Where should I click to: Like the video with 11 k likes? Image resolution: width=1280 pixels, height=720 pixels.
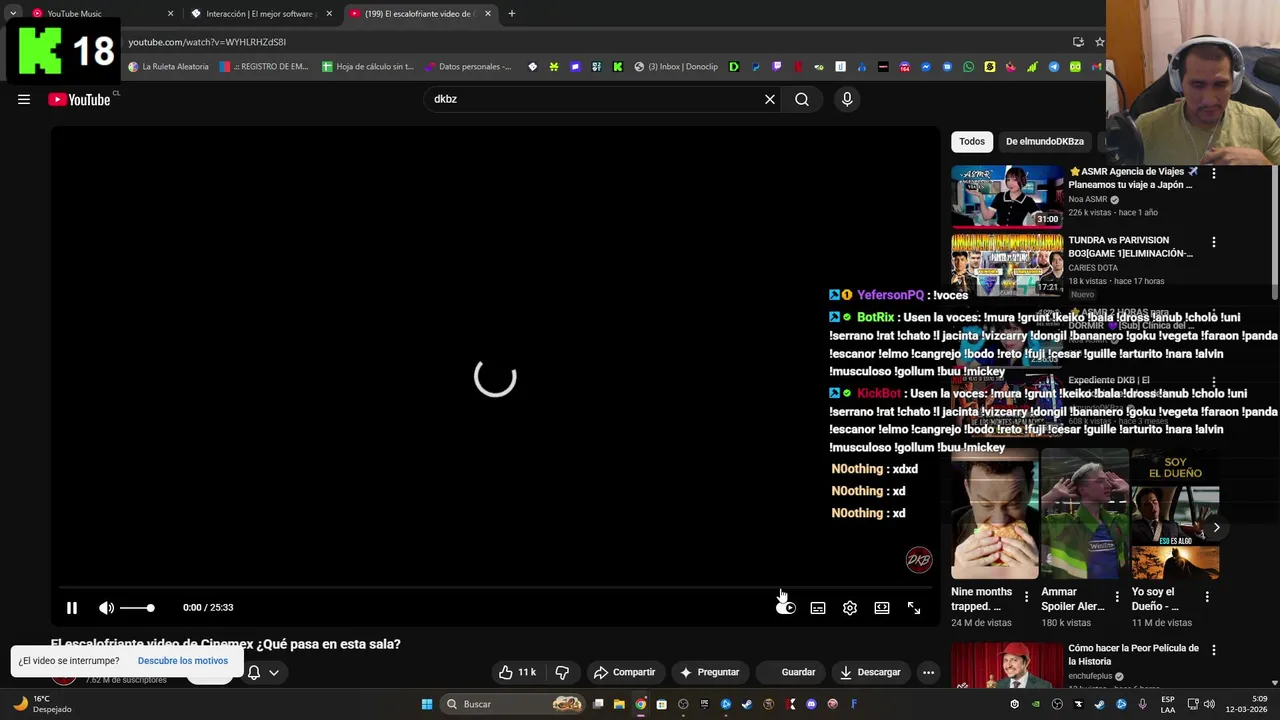(518, 672)
